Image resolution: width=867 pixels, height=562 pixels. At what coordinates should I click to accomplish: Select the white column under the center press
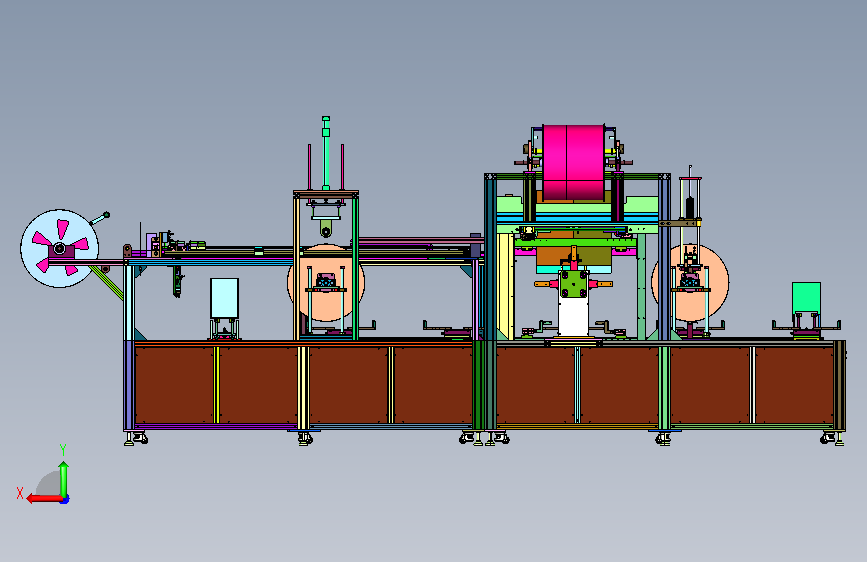(x=573, y=316)
